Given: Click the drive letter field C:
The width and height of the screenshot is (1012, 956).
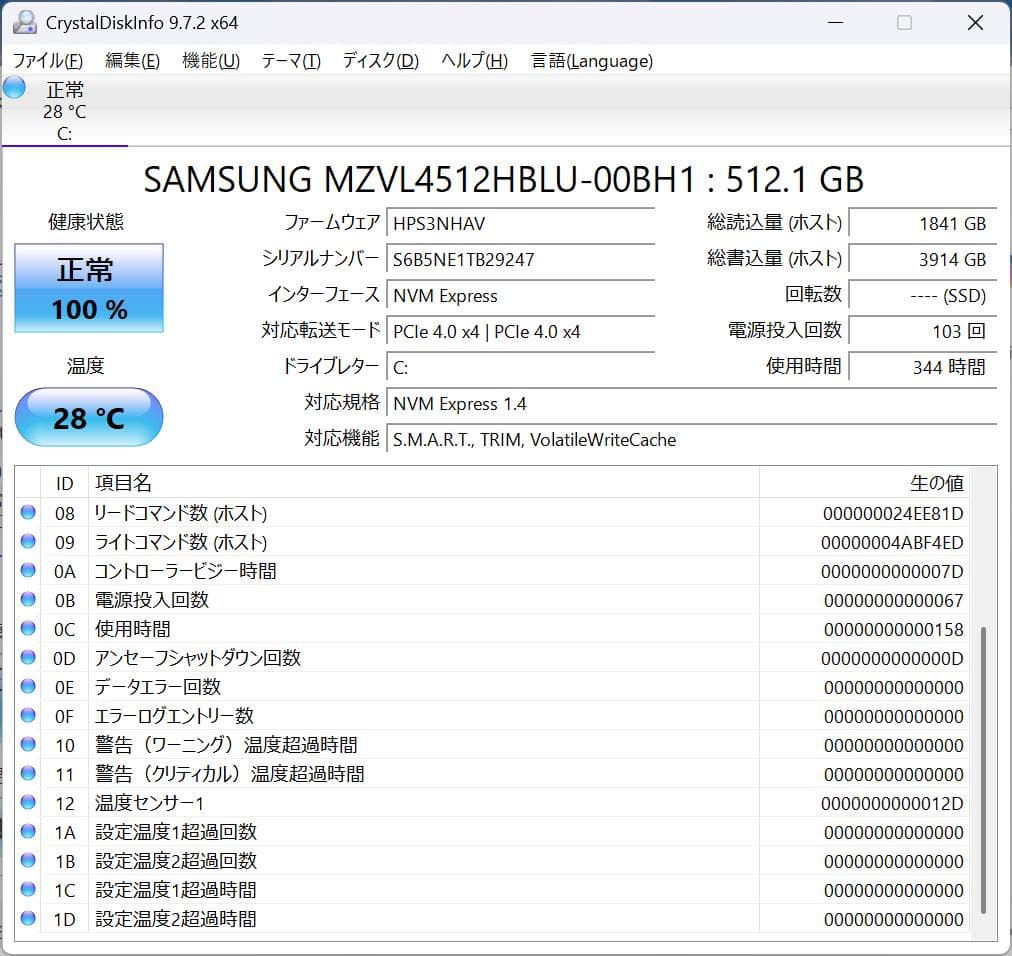Looking at the screenshot, I should [521, 368].
